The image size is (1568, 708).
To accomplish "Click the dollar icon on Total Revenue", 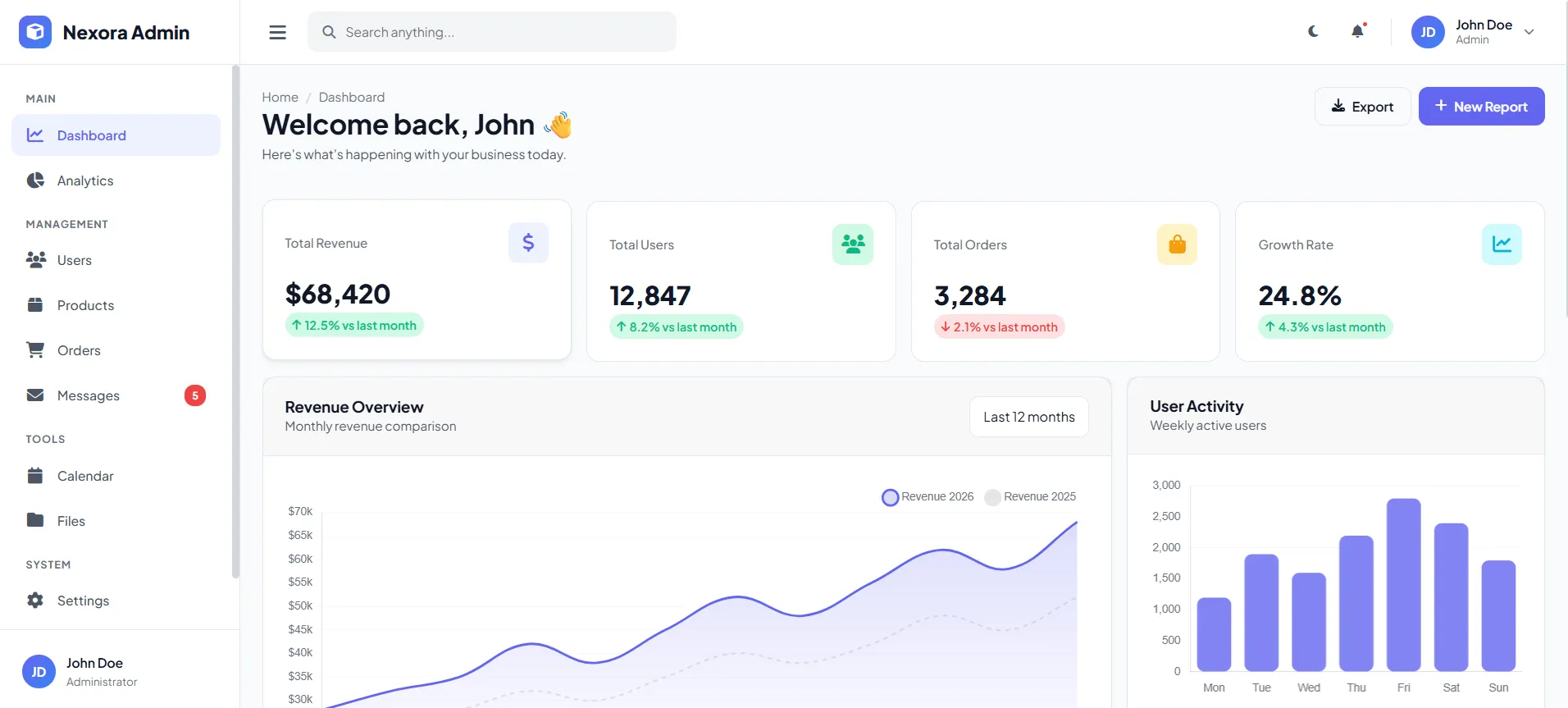I will pos(528,243).
